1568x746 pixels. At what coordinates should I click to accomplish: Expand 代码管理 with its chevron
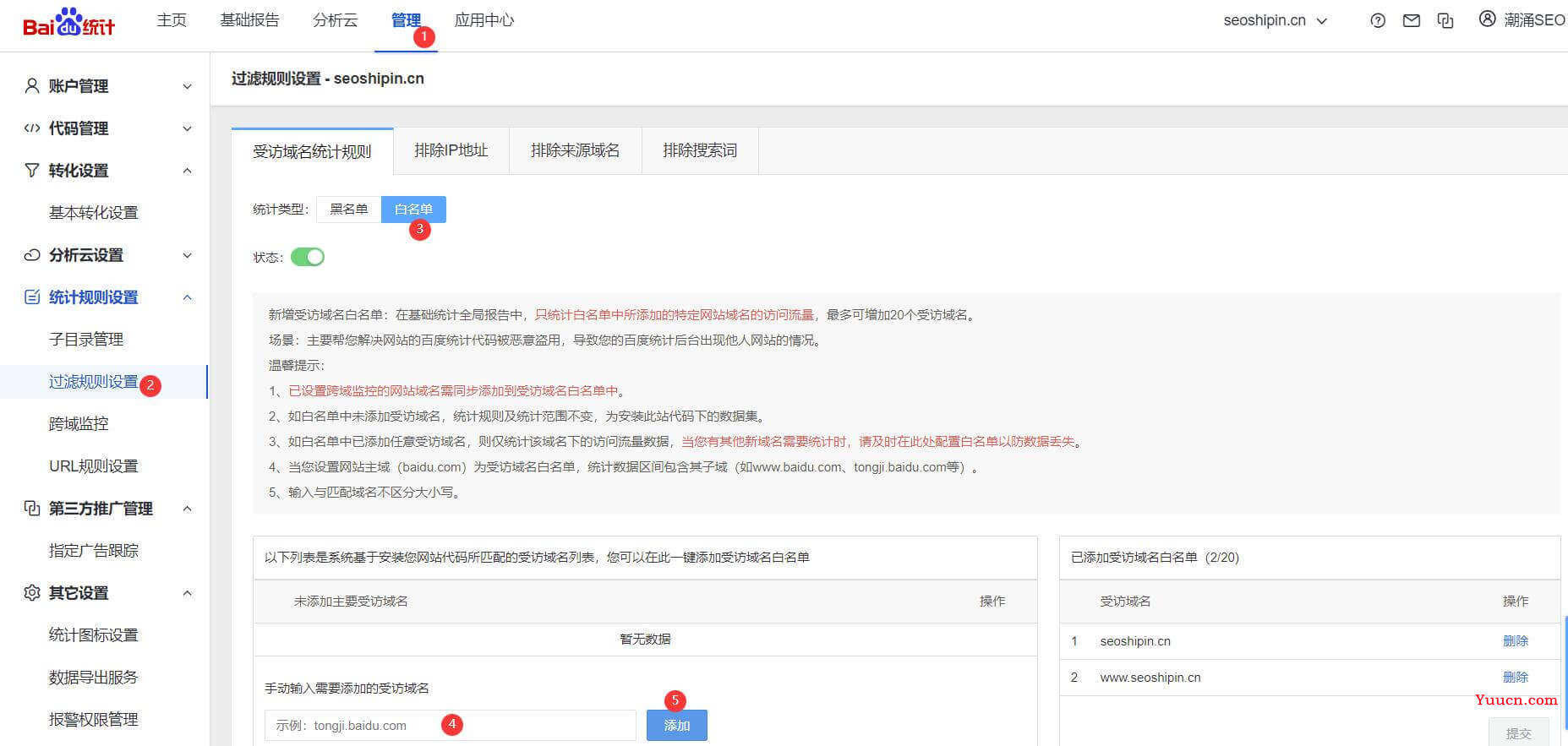pyautogui.click(x=188, y=128)
